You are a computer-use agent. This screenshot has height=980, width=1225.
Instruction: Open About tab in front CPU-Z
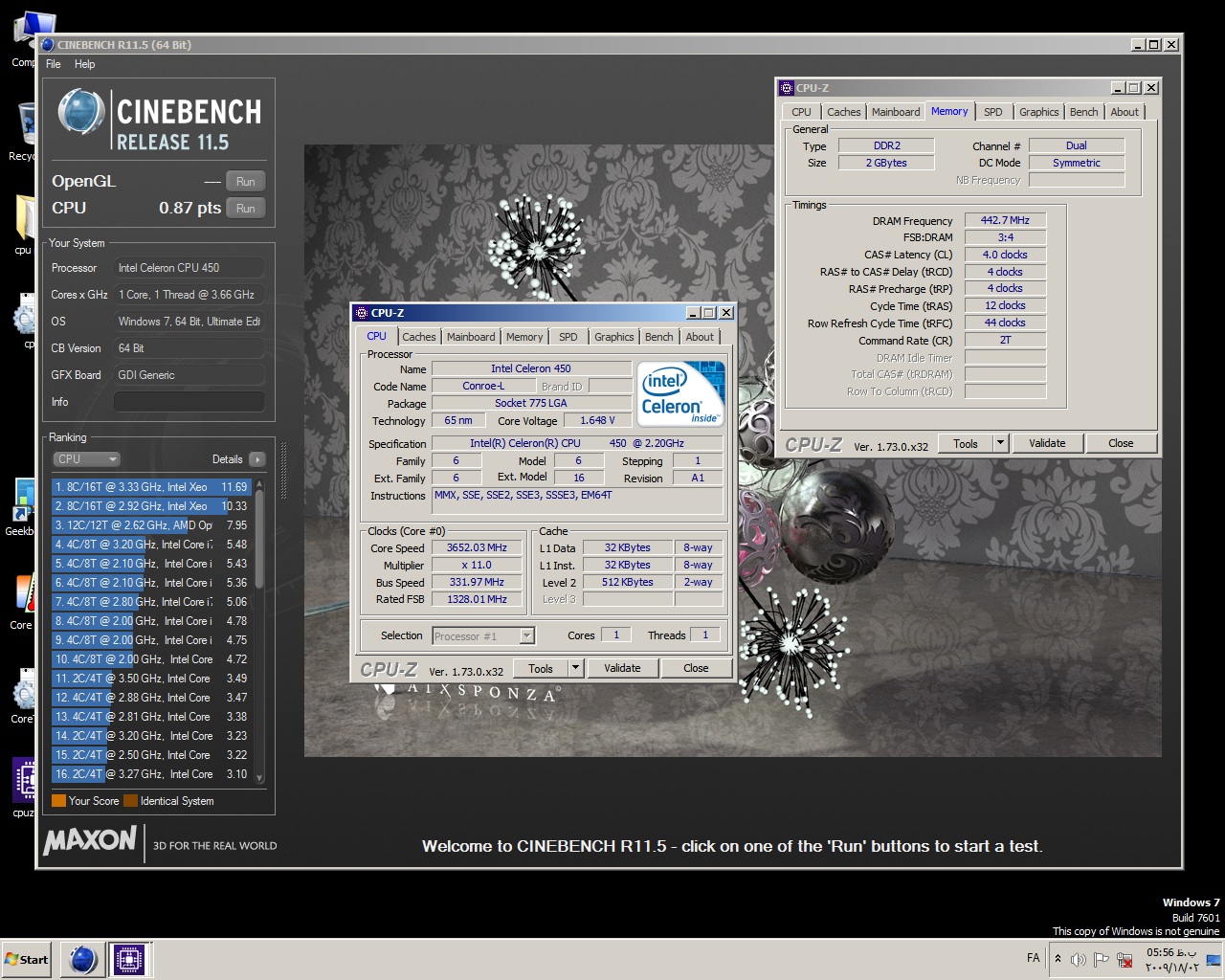point(700,337)
